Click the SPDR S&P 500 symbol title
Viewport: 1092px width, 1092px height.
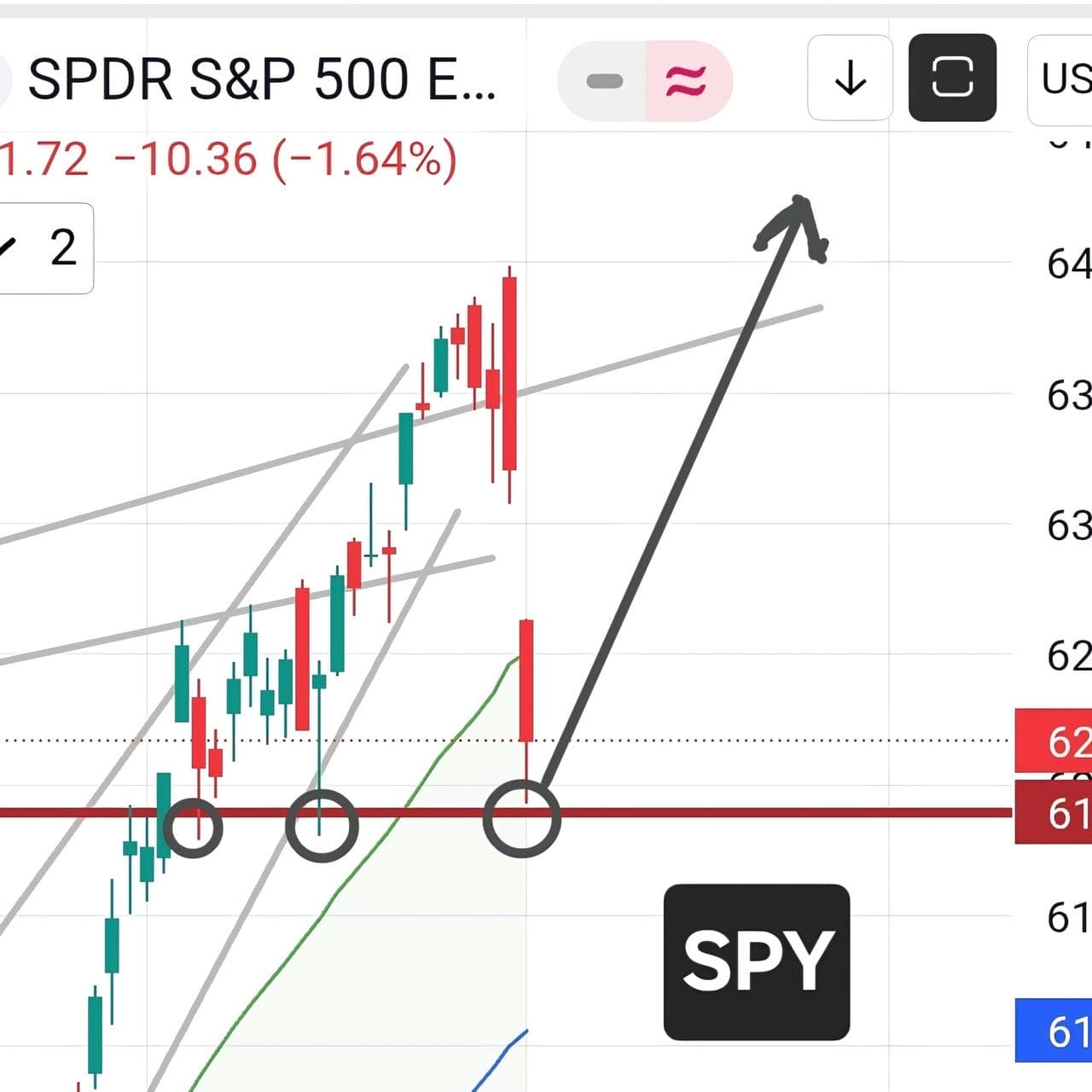coord(262,80)
